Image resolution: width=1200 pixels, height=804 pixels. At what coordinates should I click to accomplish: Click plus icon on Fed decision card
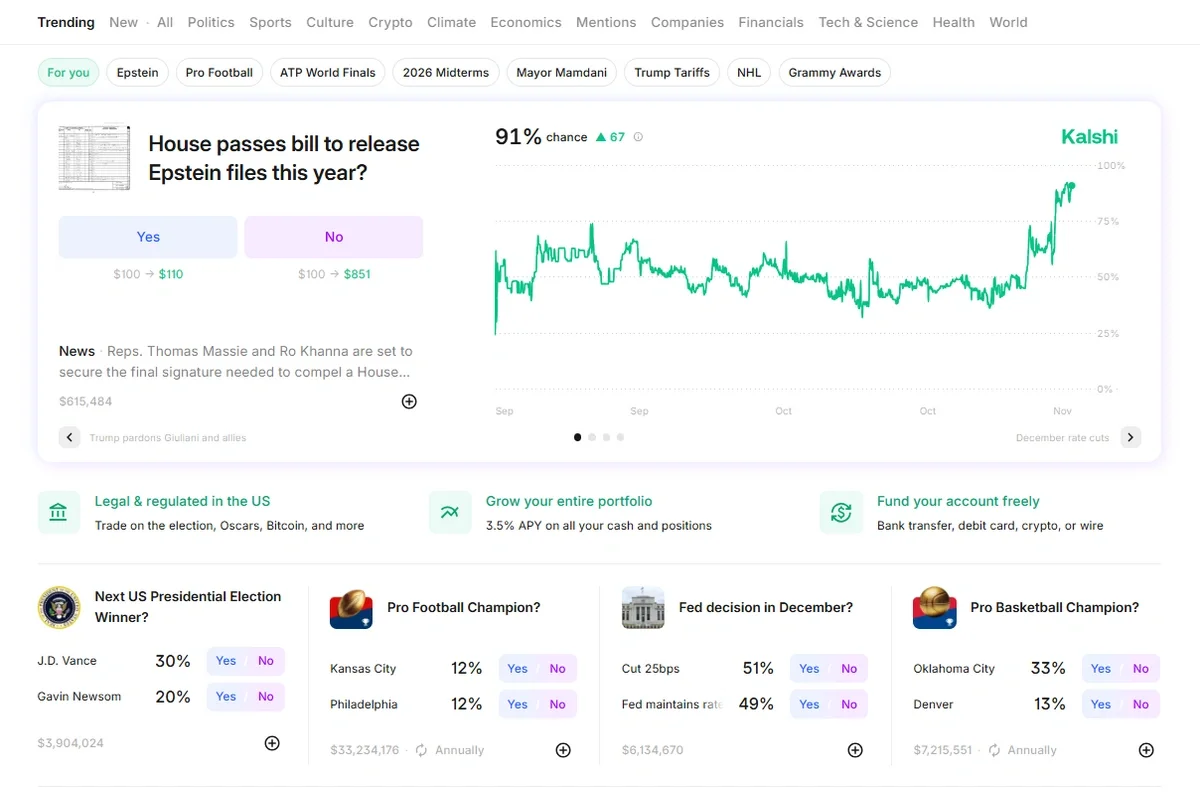pos(855,750)
